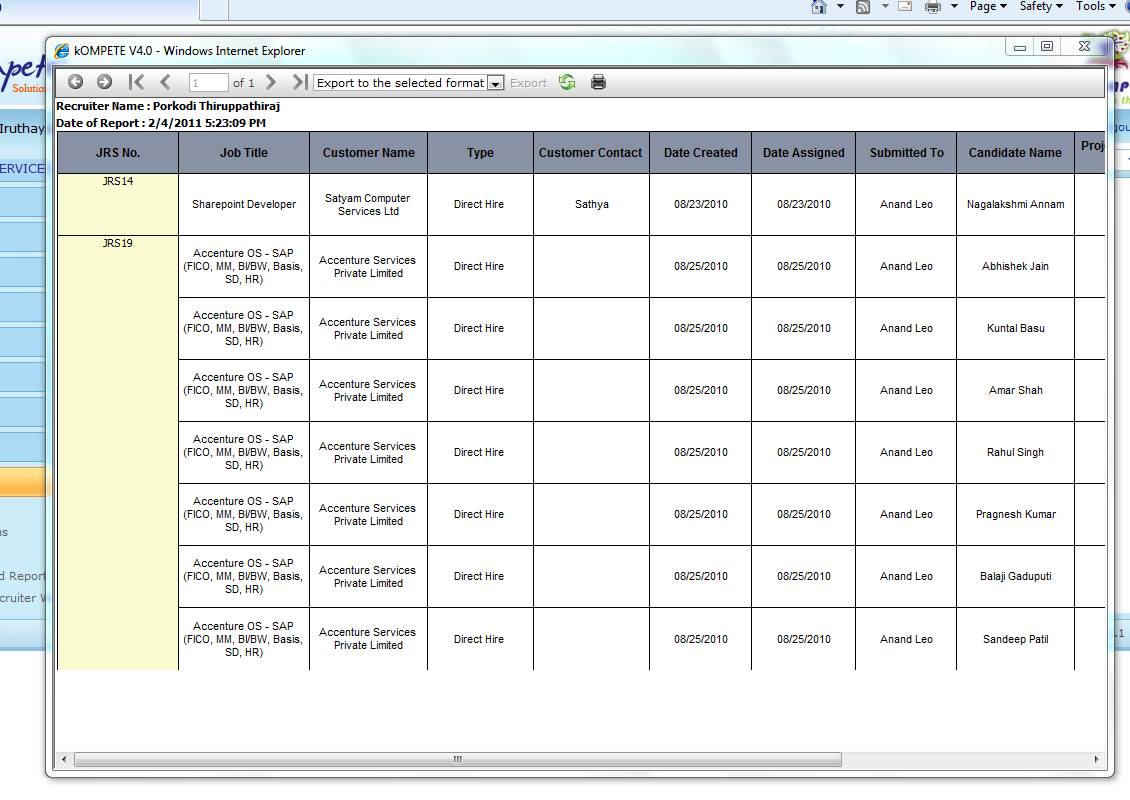Click the 'of 1' page count text
This screenshot has width=1130, height=800.
[244, 83]
